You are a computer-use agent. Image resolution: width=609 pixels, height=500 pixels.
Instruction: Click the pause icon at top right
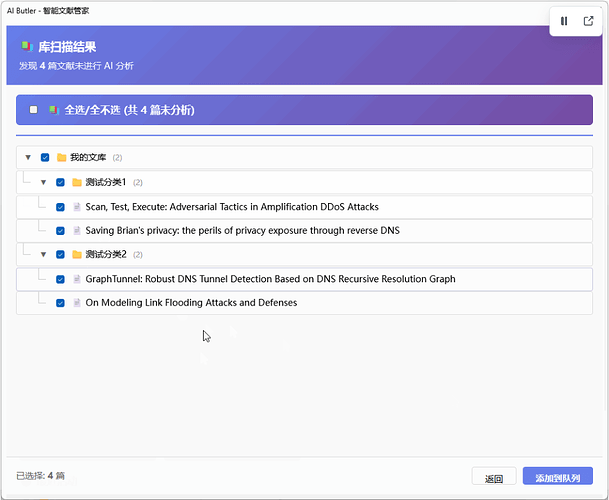pos(564,21)
